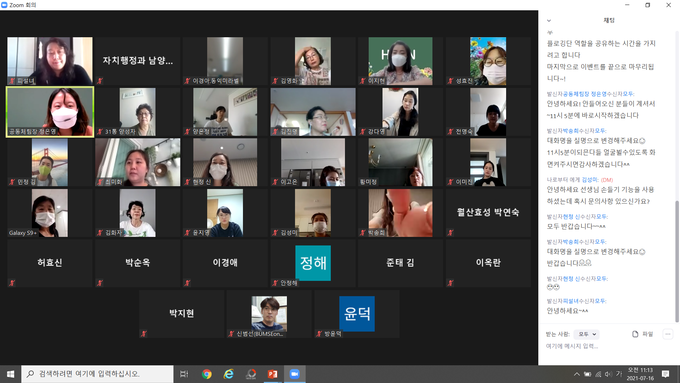Click the Windows search box
This screenshot has height=383, width=680.
coord(97,374)
